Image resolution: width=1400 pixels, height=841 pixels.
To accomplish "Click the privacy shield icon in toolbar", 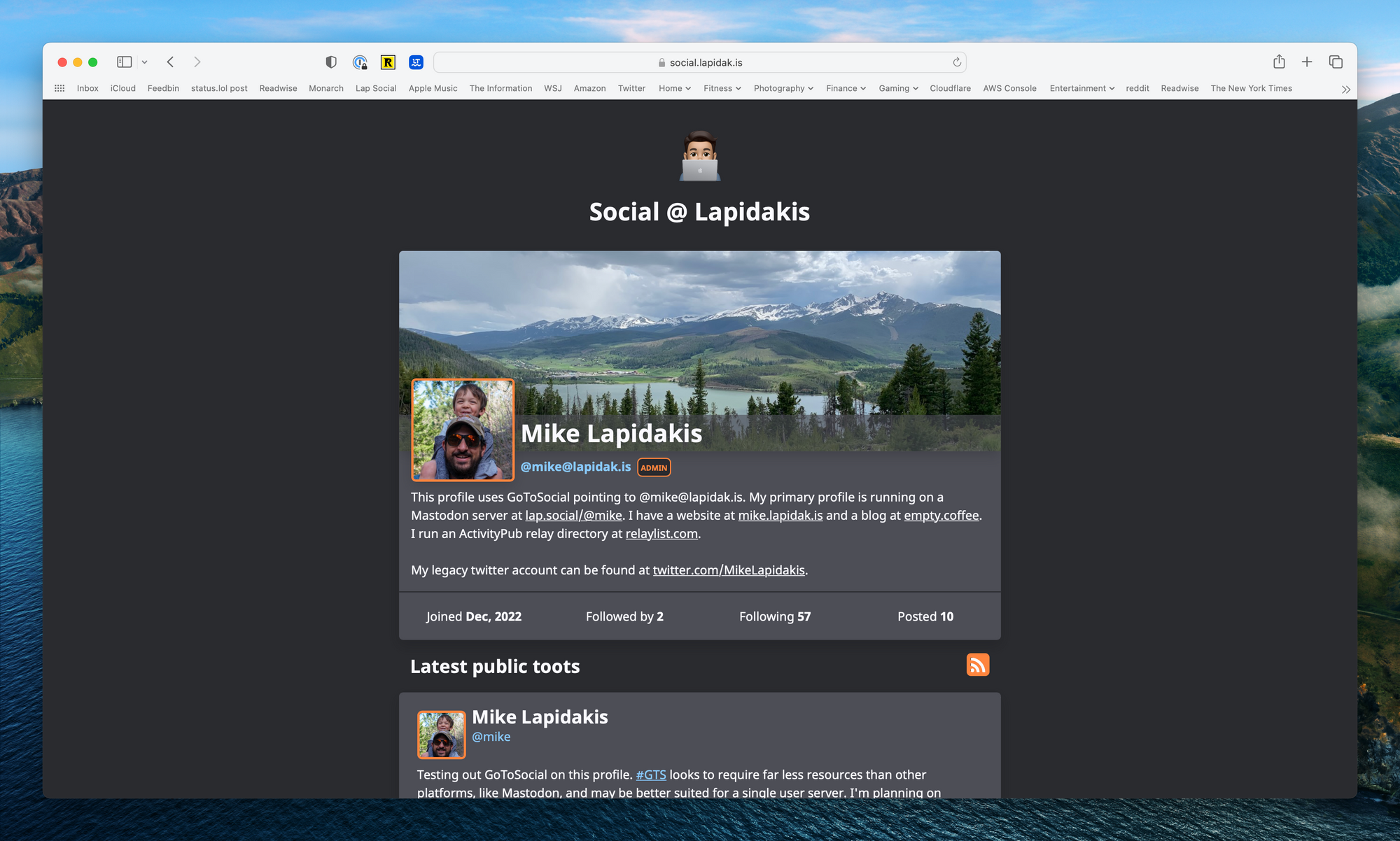I will pos(330,62).
